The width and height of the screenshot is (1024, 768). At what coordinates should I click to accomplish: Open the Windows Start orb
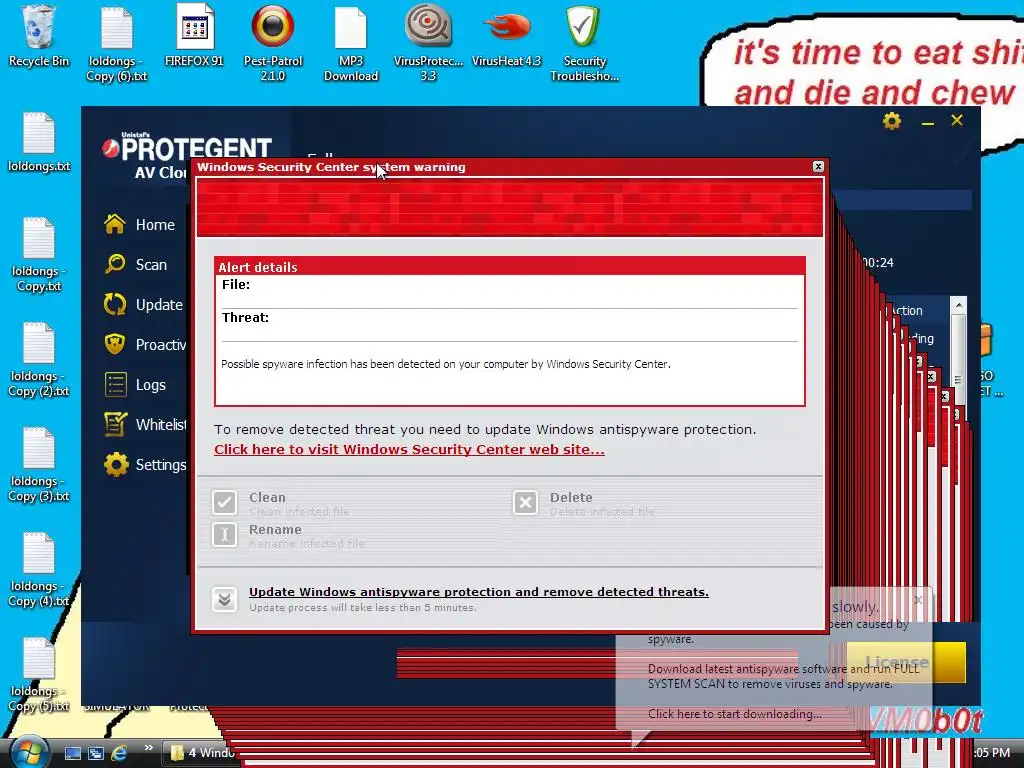[x=29, y=752]
